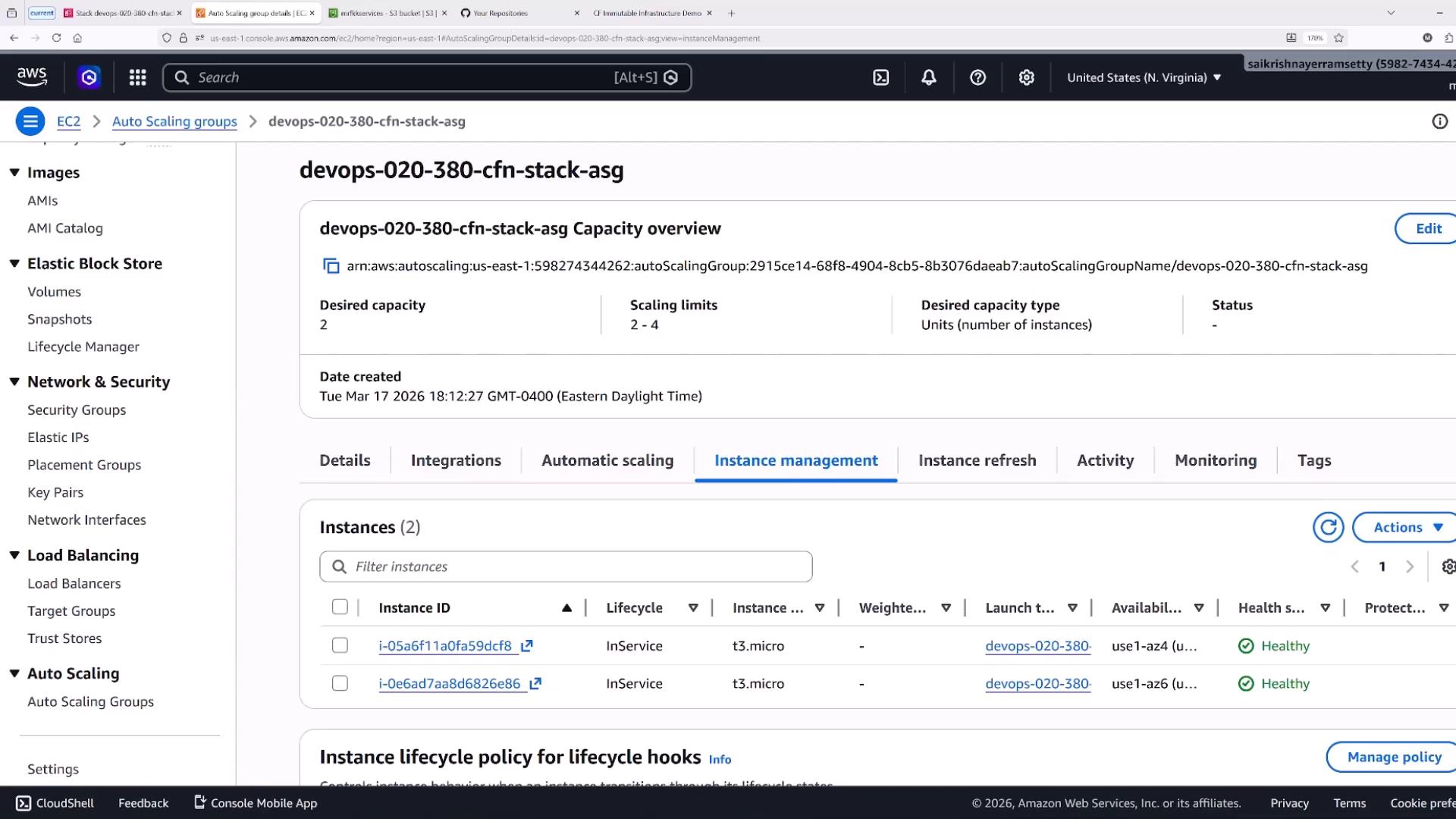This screenshot has width=1456, height=819.
Task: Open the Amazon Q icon in the top bar
Action: [89, 77]
